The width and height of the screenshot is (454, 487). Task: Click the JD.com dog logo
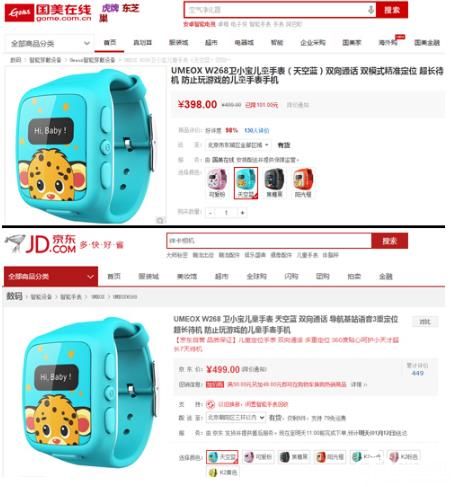[x=15, y=243]
